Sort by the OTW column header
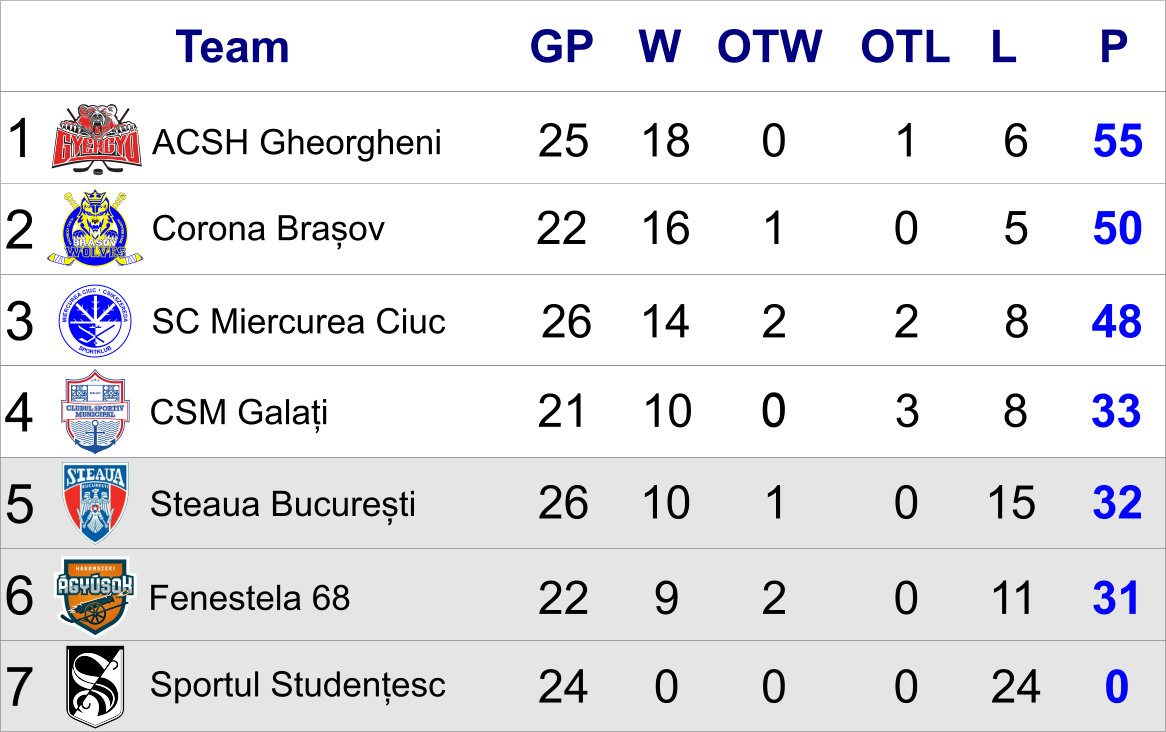1166x732 pixels. point(770,47)
